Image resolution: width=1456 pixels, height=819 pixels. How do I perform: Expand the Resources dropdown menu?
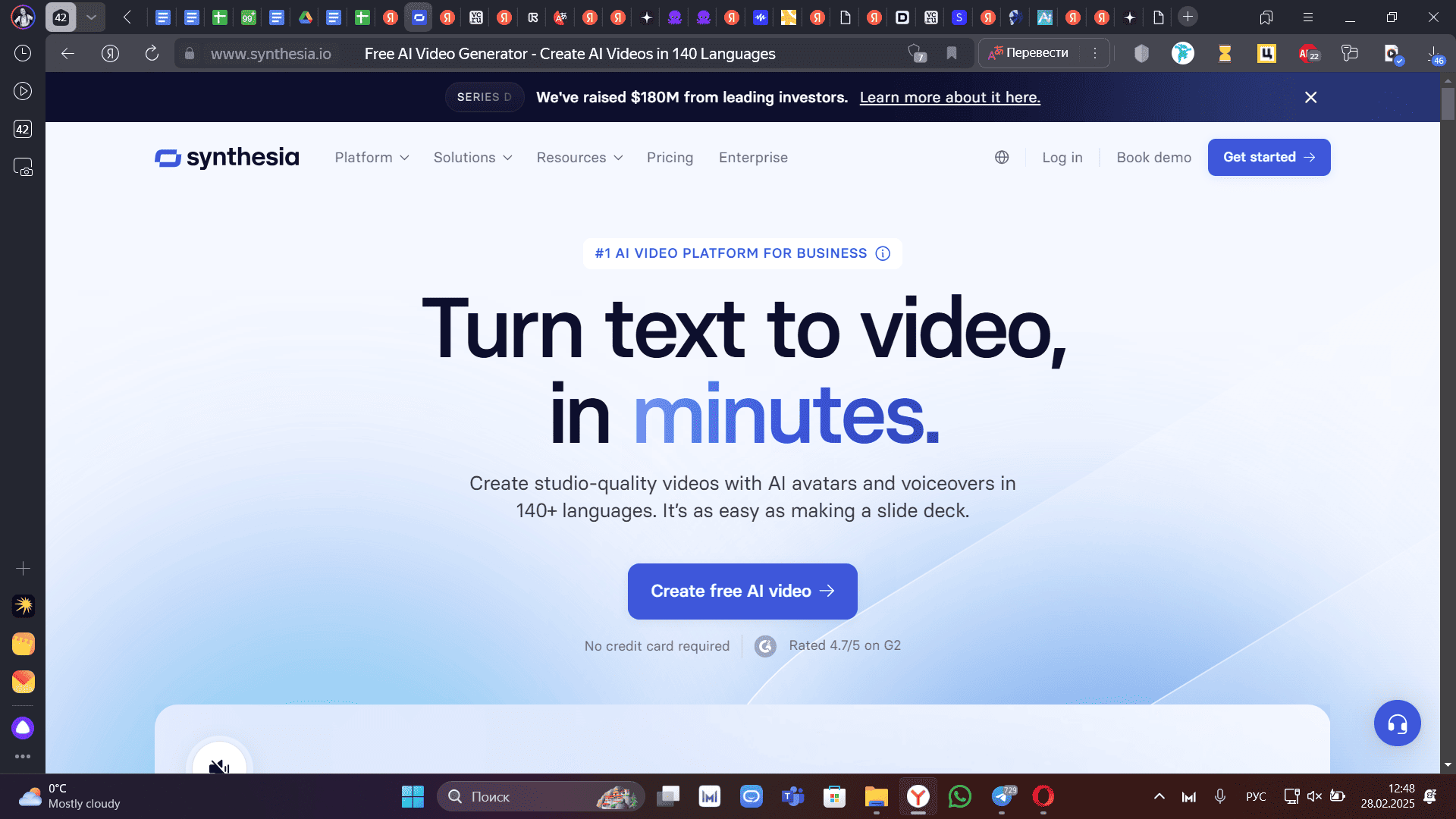click(x=579, y=157)
